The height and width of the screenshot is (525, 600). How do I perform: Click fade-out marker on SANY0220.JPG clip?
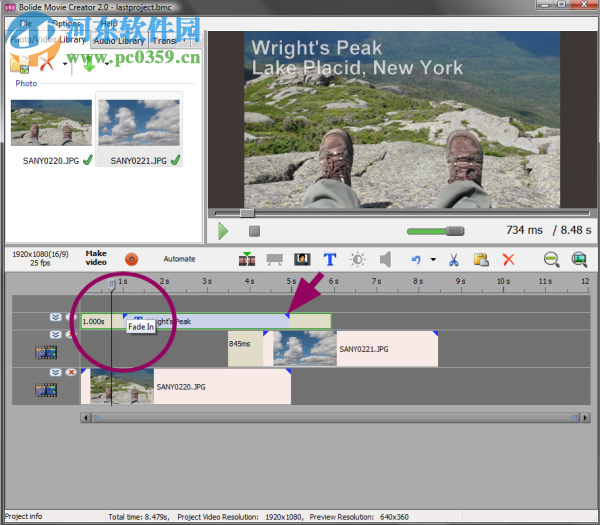point(289,371)
